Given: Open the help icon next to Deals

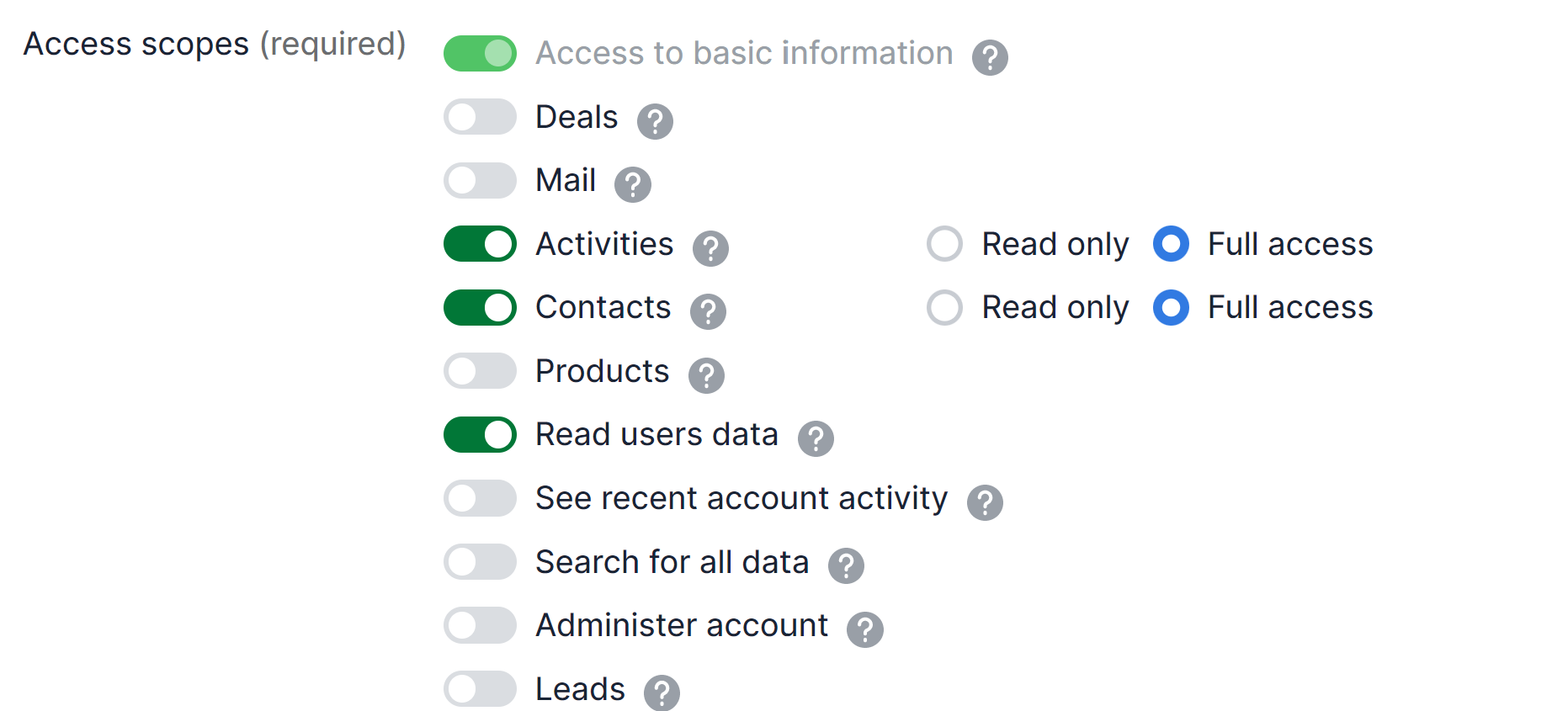Looking at the screenshot, I should point(655,121).
